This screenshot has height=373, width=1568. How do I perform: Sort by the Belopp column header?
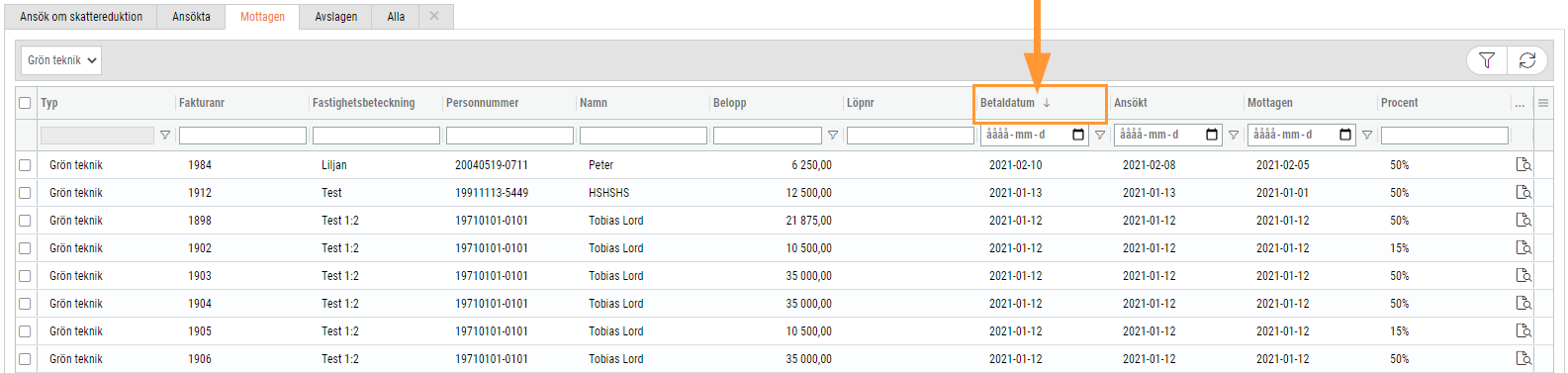click(x=730, y=103)
